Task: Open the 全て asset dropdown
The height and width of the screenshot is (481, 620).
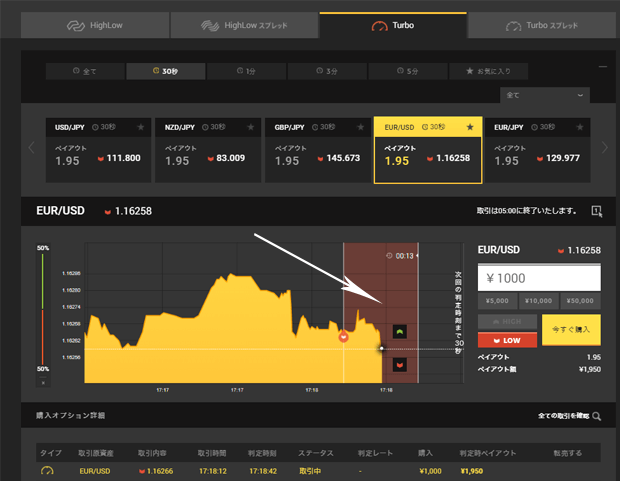Action: pos(545,95)
